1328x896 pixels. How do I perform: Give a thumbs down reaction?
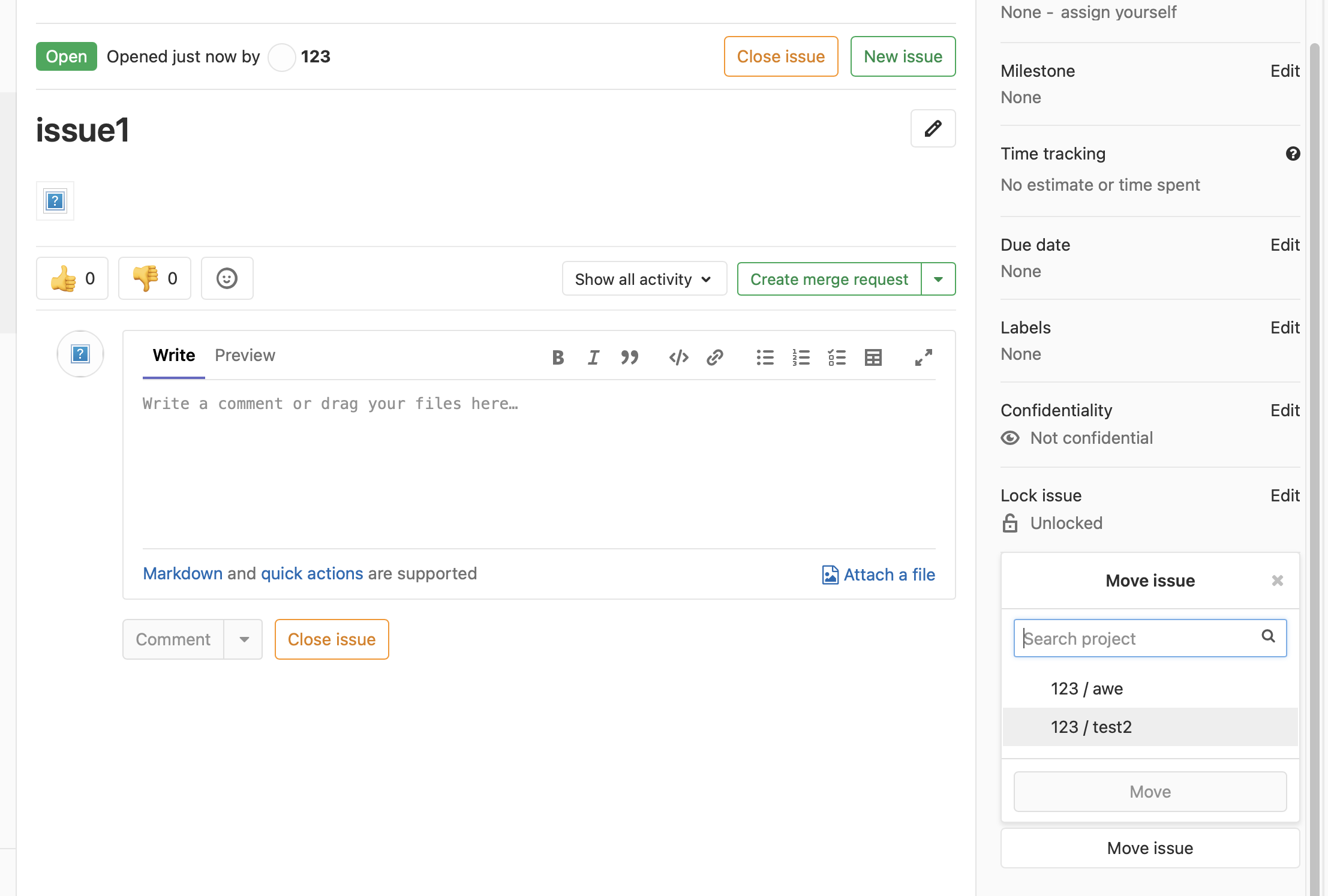(155, 278)
